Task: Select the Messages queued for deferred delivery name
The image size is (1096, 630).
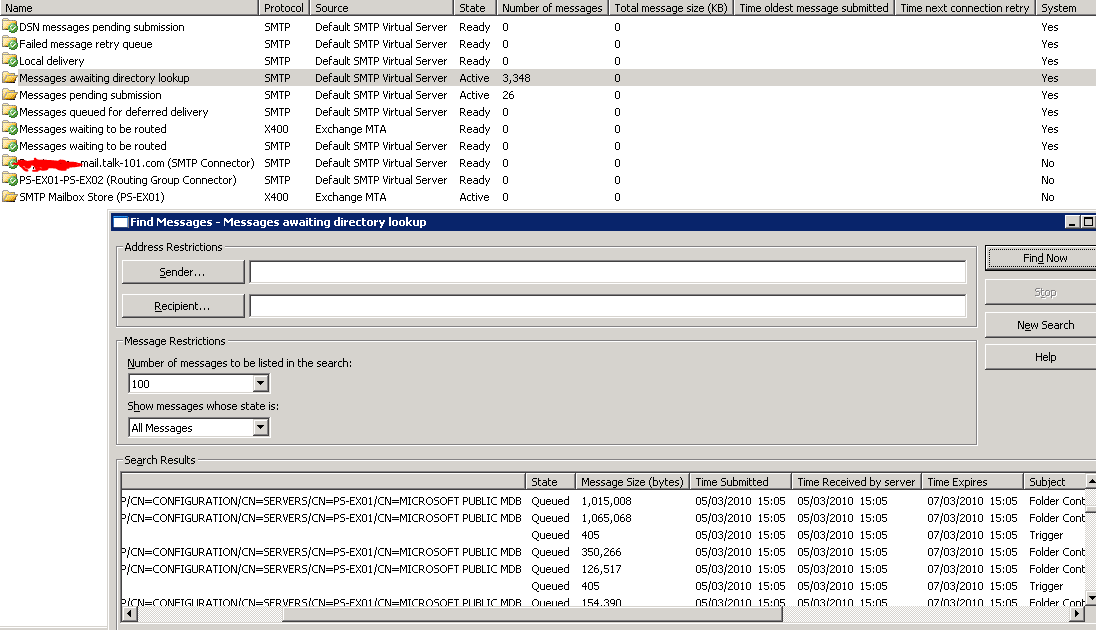Action: point(114,112)
